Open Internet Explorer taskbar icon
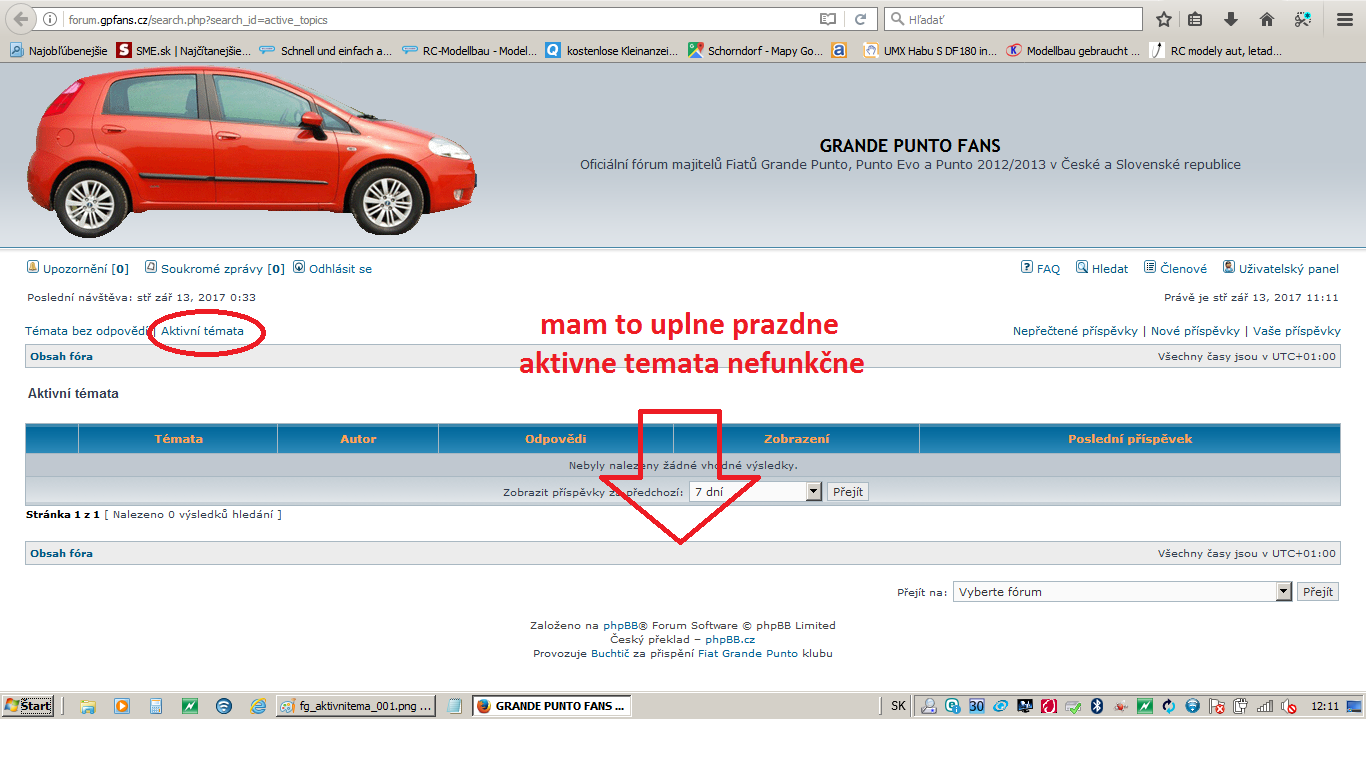 [x=258, y=706]
